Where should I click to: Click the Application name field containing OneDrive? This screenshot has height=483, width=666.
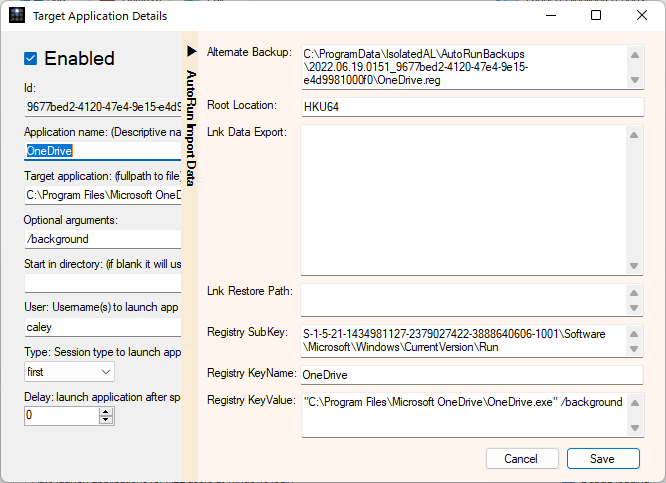pos(103,151)
